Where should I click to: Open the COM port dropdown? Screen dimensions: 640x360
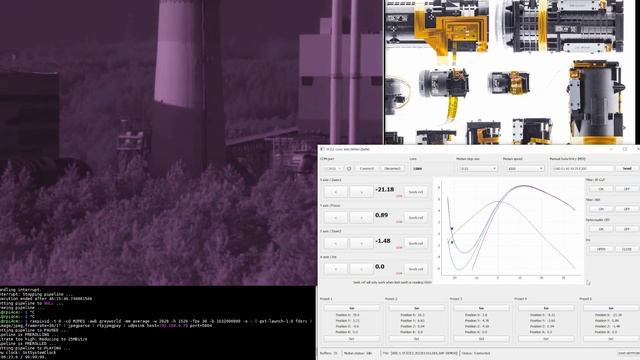(x=333, y=168)
